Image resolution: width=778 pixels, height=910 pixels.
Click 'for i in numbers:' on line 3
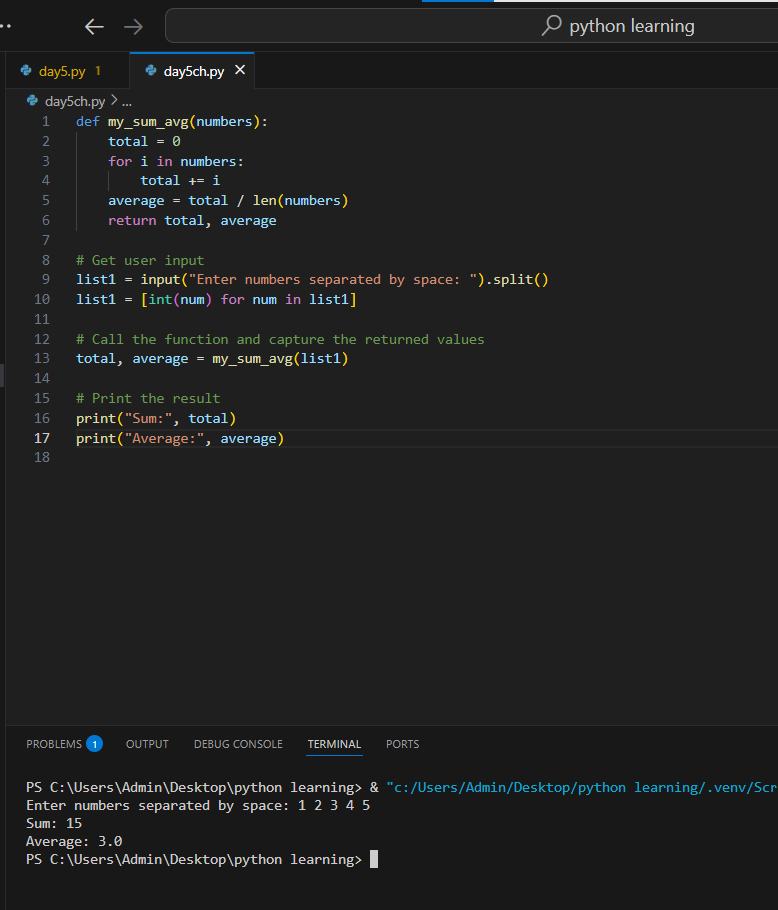pyautogui.click(x=176, y=161)
